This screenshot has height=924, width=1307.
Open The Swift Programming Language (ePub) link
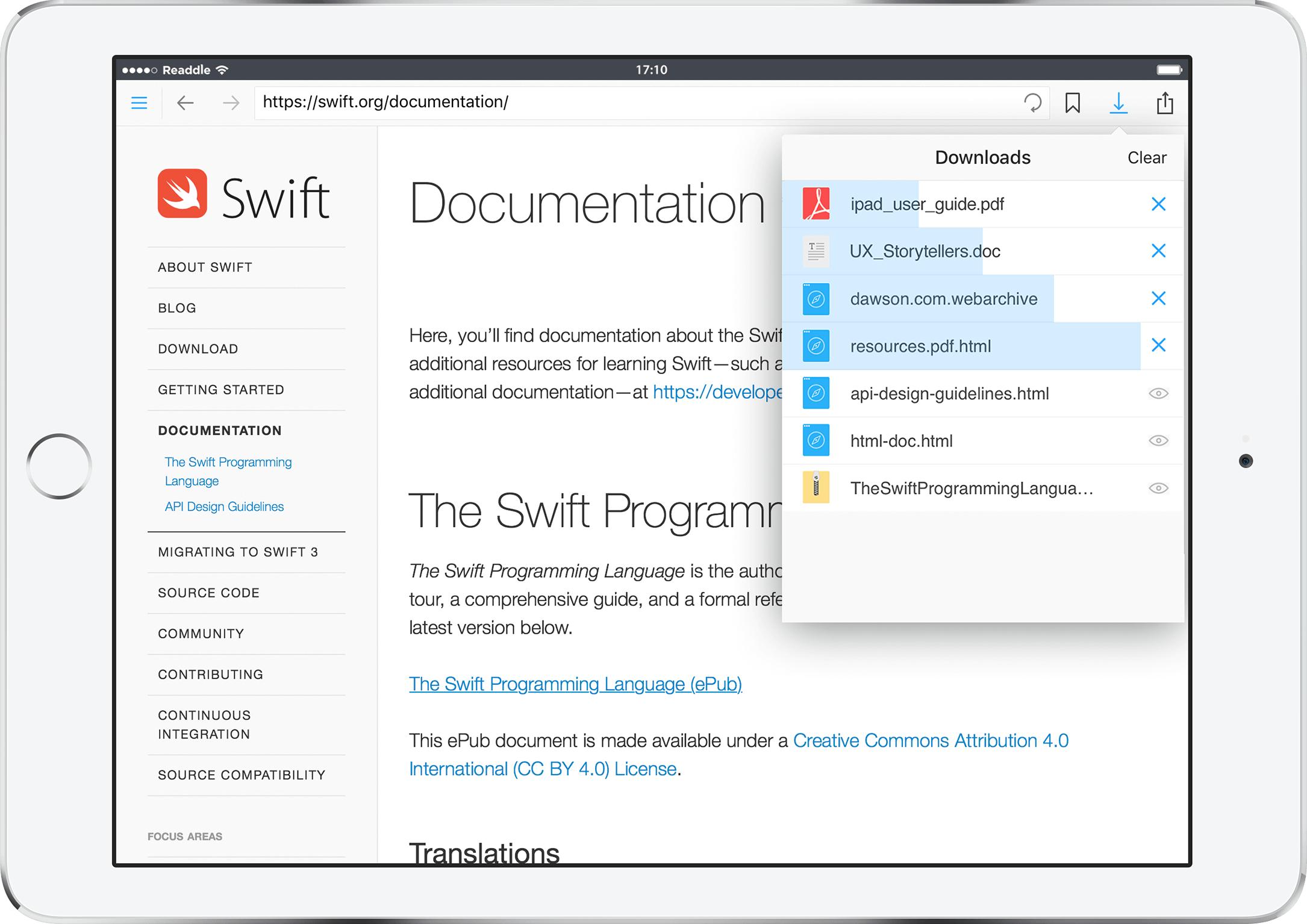point(575,684)
